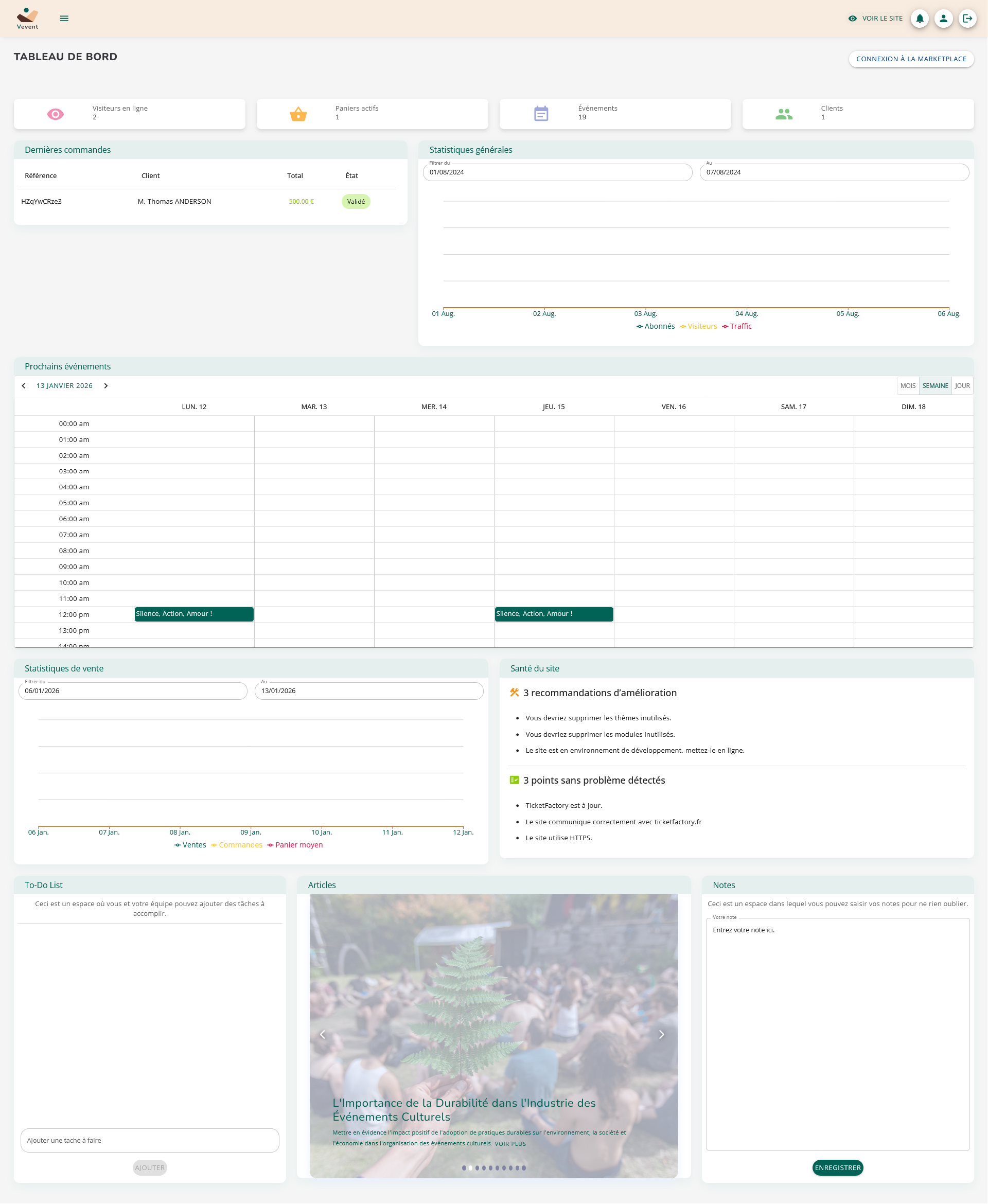Click Connexion à la Marketplace button
988x1204 pixels.
click(x=911, y=59)
